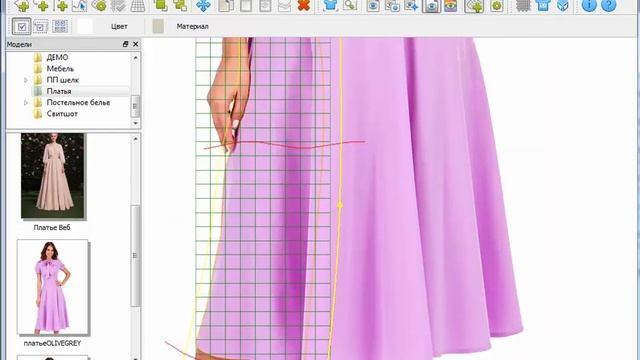Click the blue t-shirt model icon
Image resolution: width=640 pixels, height=360 pixels.
pos(543,5)
